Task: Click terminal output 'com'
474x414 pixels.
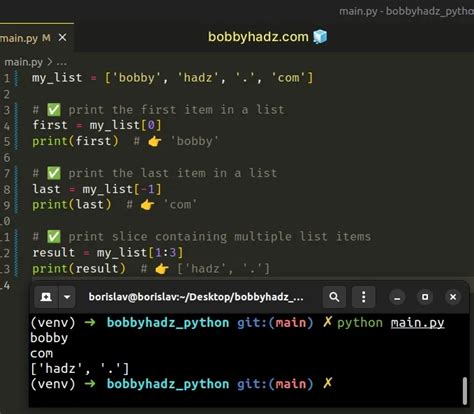Action: [42, 353]
